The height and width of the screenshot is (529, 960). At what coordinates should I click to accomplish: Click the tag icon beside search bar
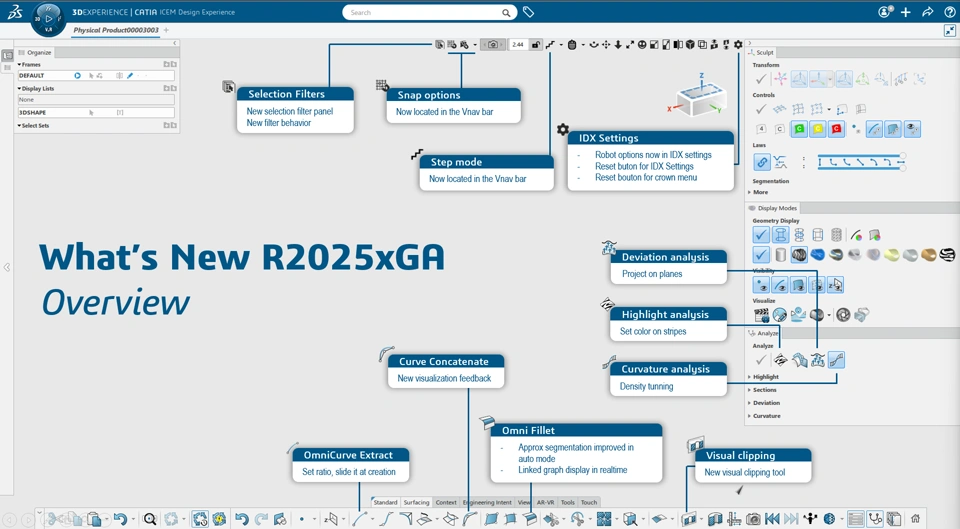[x=528, y=12]
